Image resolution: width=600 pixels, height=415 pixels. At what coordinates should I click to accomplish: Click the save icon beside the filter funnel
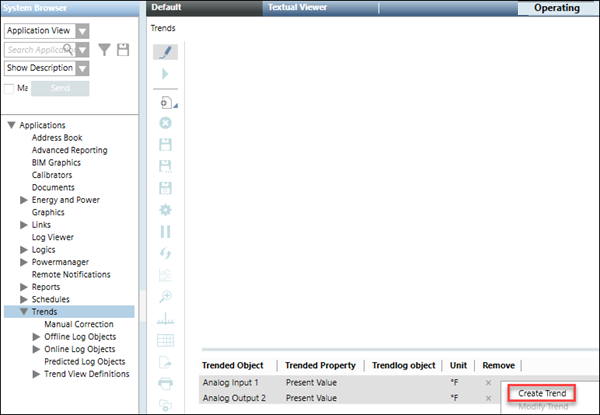tap(122, 49)
